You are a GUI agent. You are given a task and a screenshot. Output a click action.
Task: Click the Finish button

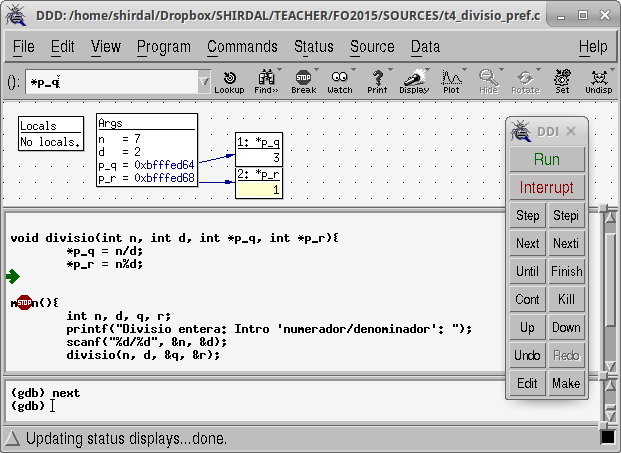566,271
